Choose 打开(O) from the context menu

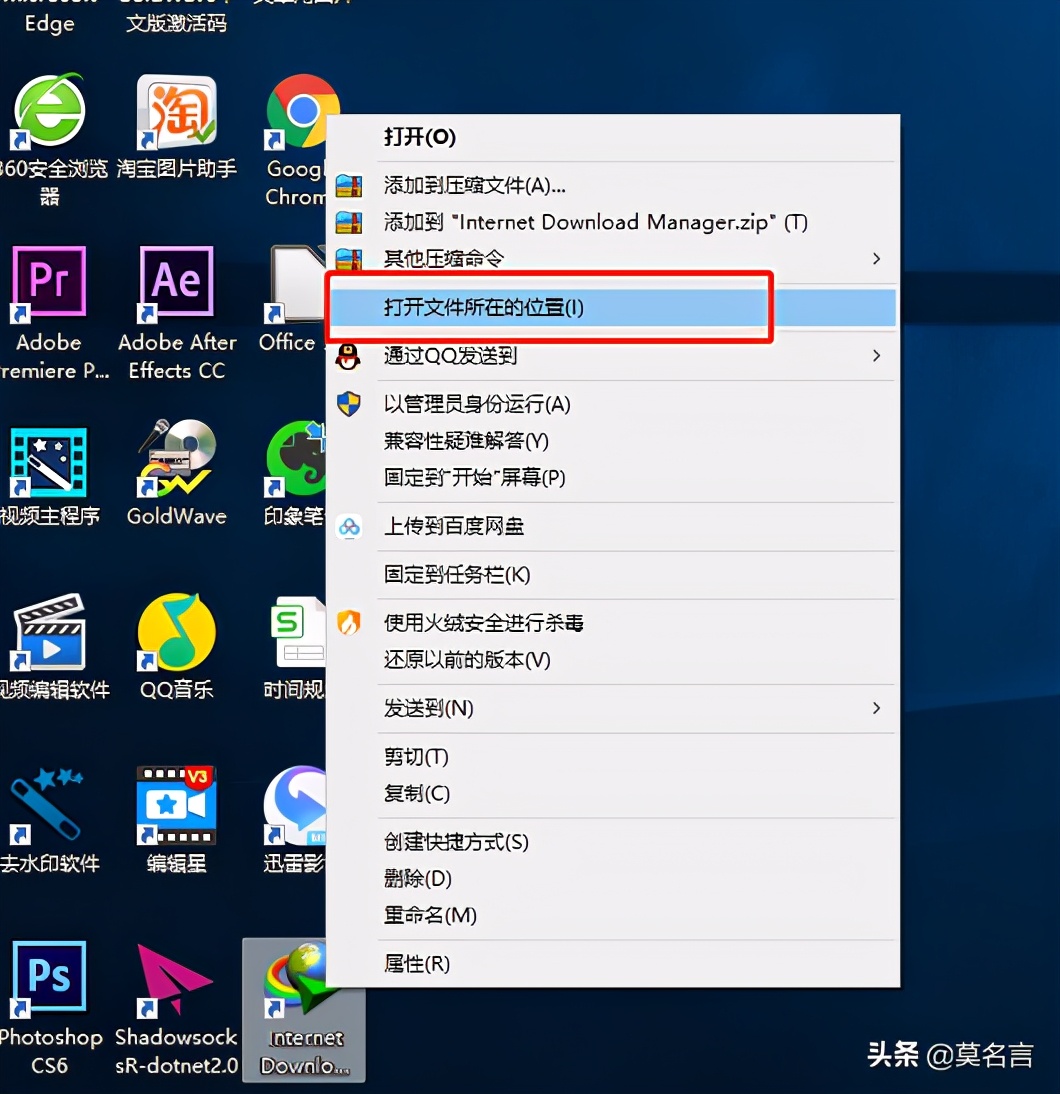pyautogui.click(x=419, y=137)
